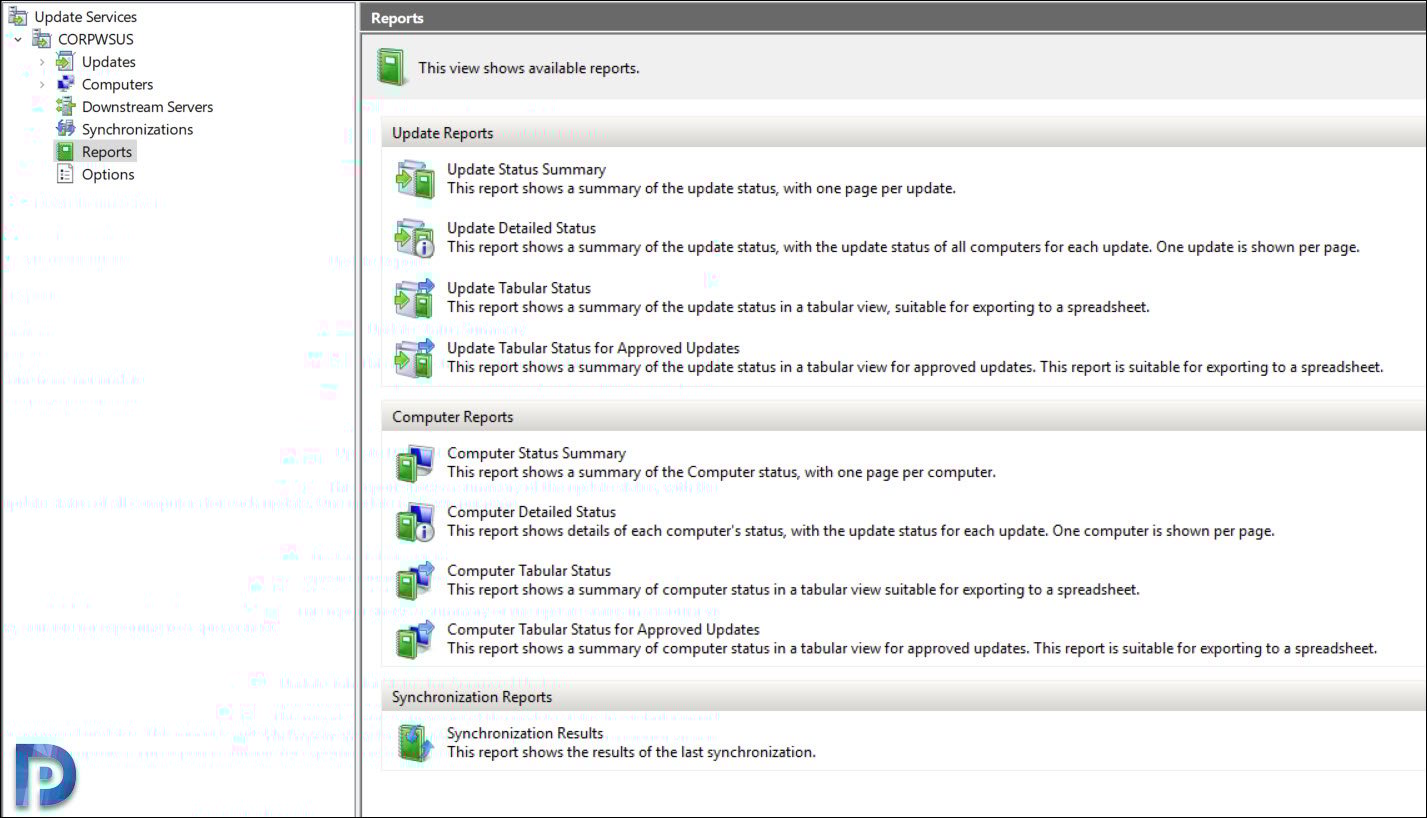Click the Computer Status Summary report icon
Screen dimensions: 1427x818
tap(414, 463)
